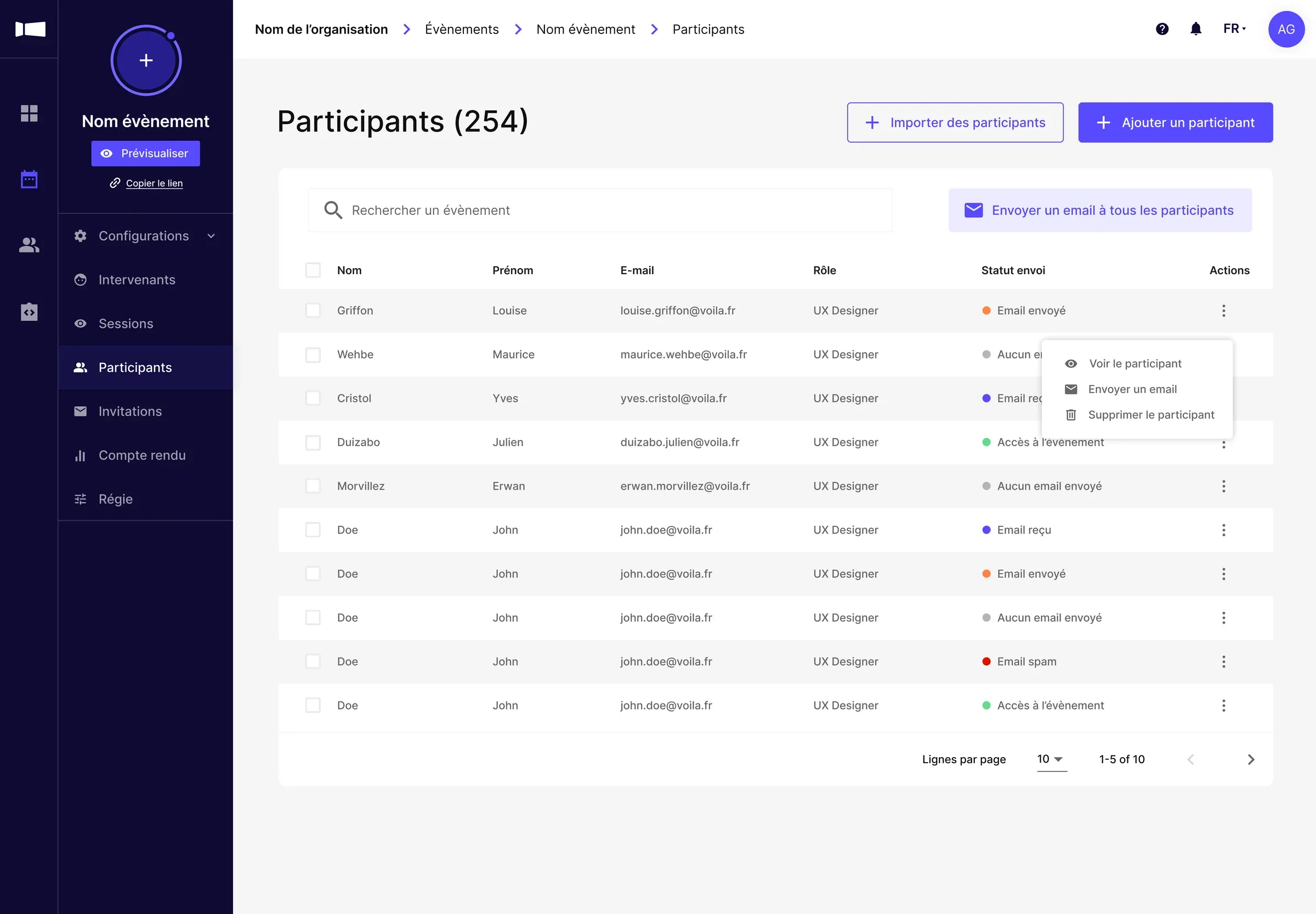Open Évènements in the breadcrumb
The width and height of the screenshot is (1316, 914).
point(462,29)
